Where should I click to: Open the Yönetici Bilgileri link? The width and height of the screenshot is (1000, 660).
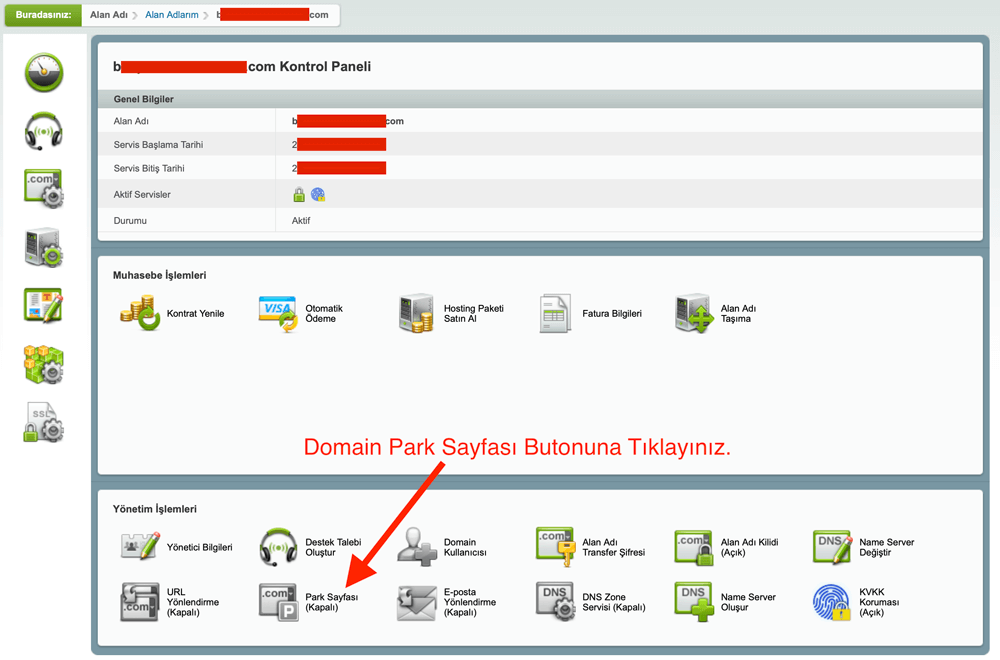200,547
